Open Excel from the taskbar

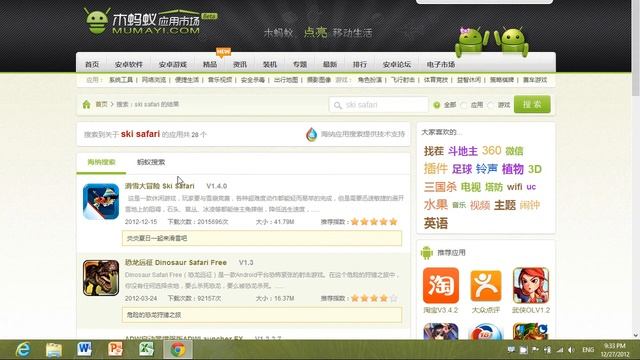(146, 349)
